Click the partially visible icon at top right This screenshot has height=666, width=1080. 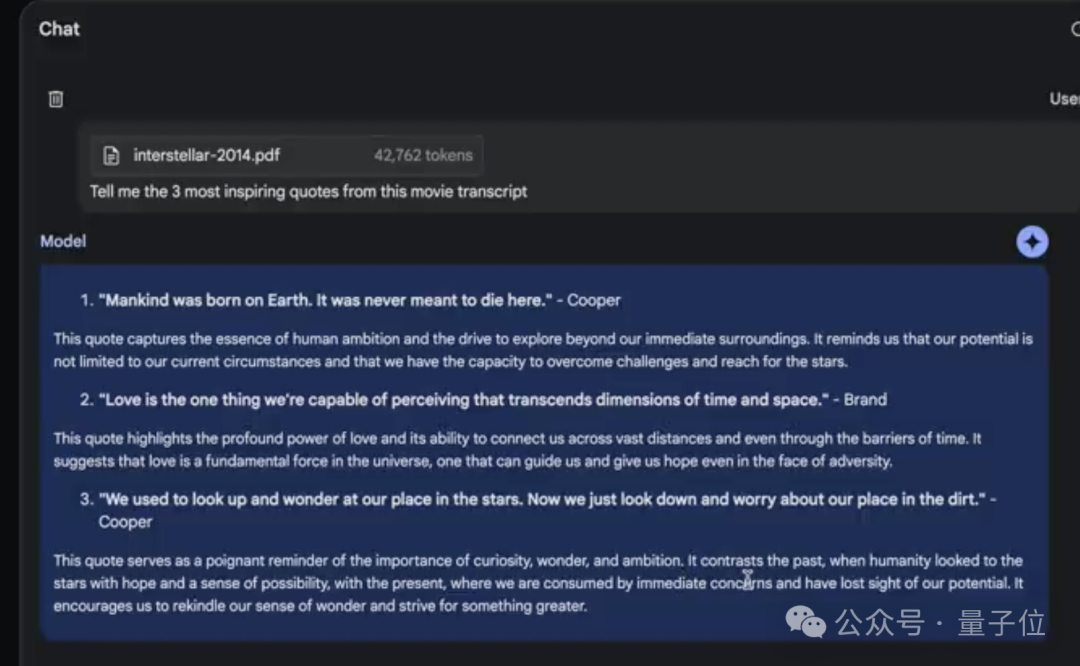[1074, 29]
